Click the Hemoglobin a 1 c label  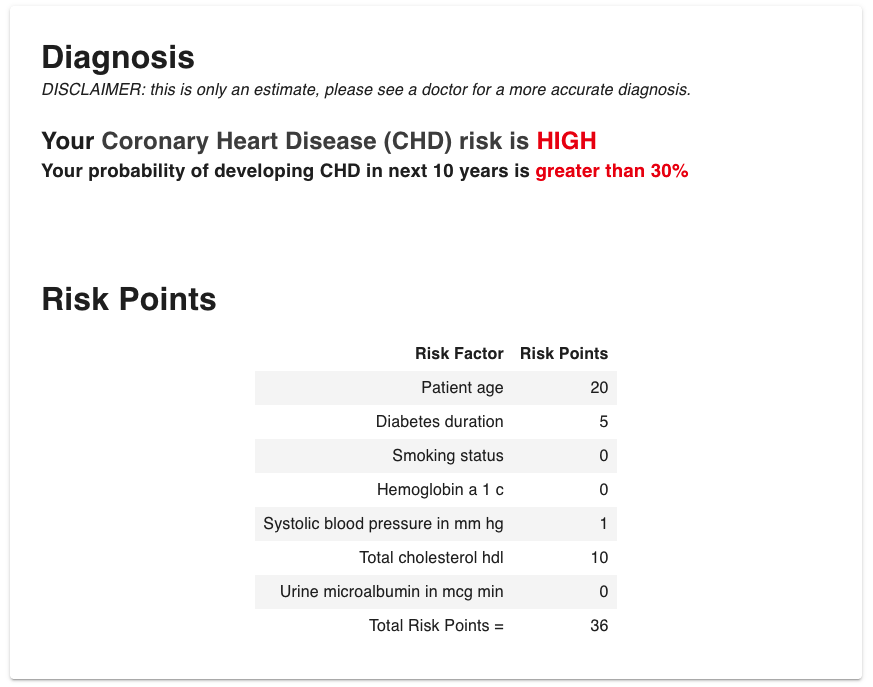[x=440, y=490]
